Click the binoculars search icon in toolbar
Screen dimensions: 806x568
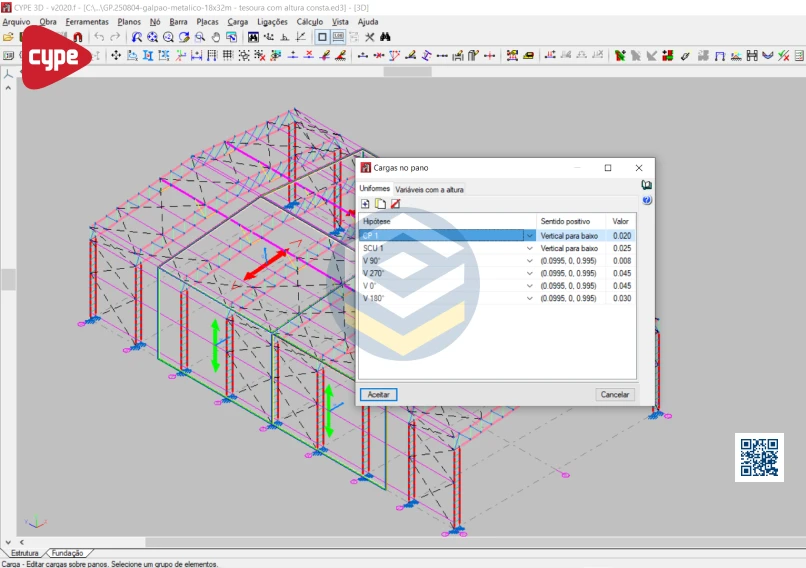(x=385, y=37)
